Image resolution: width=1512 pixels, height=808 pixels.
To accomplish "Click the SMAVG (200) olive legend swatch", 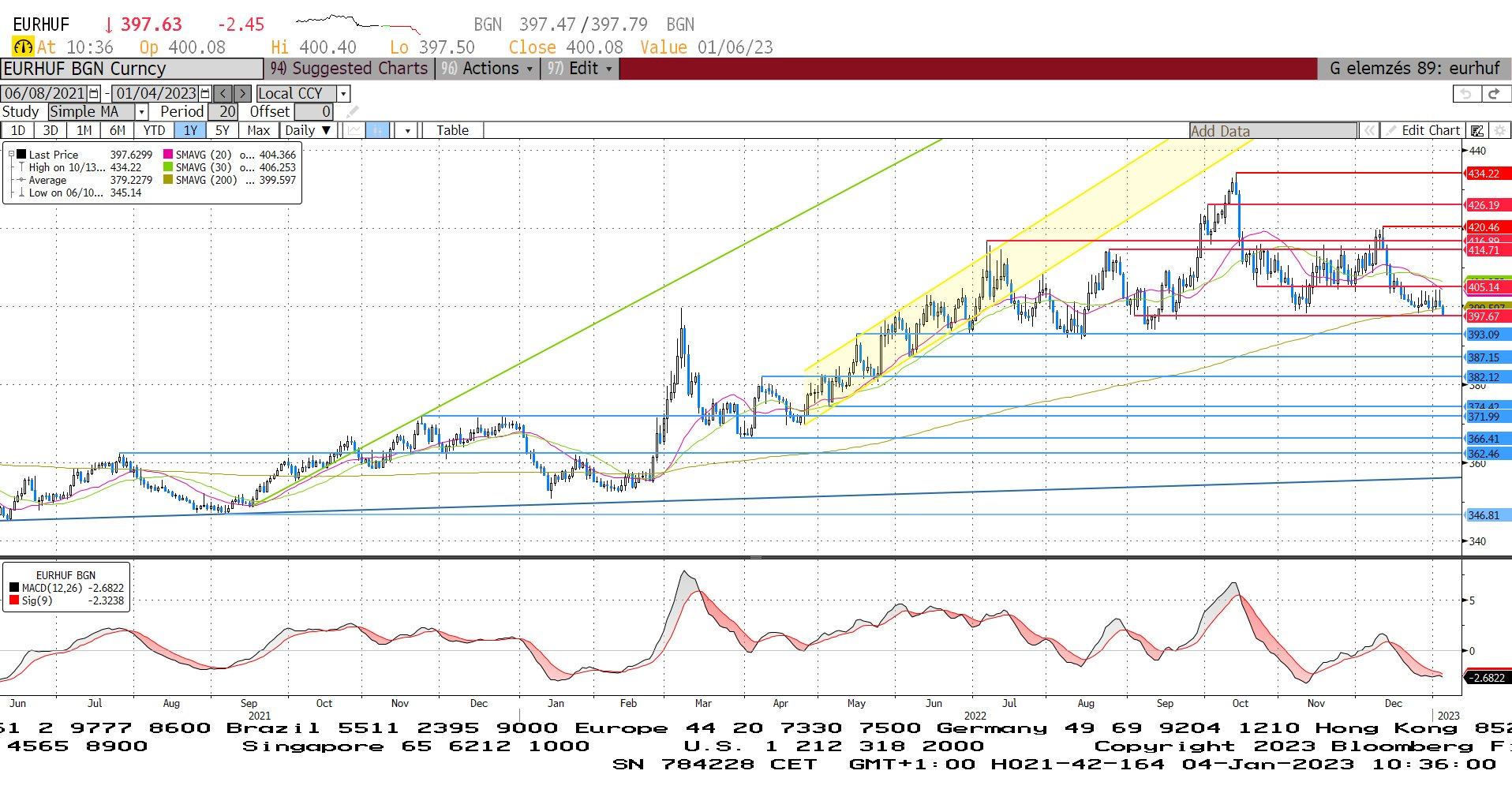I will pyautogui.click(x=168, y=180).
